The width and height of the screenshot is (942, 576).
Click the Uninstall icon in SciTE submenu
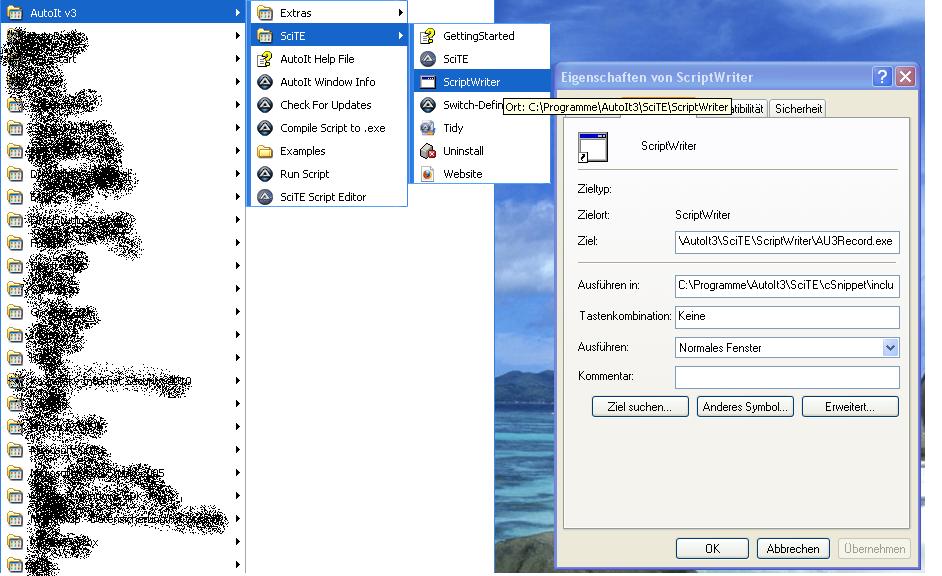tap(428, 151)
